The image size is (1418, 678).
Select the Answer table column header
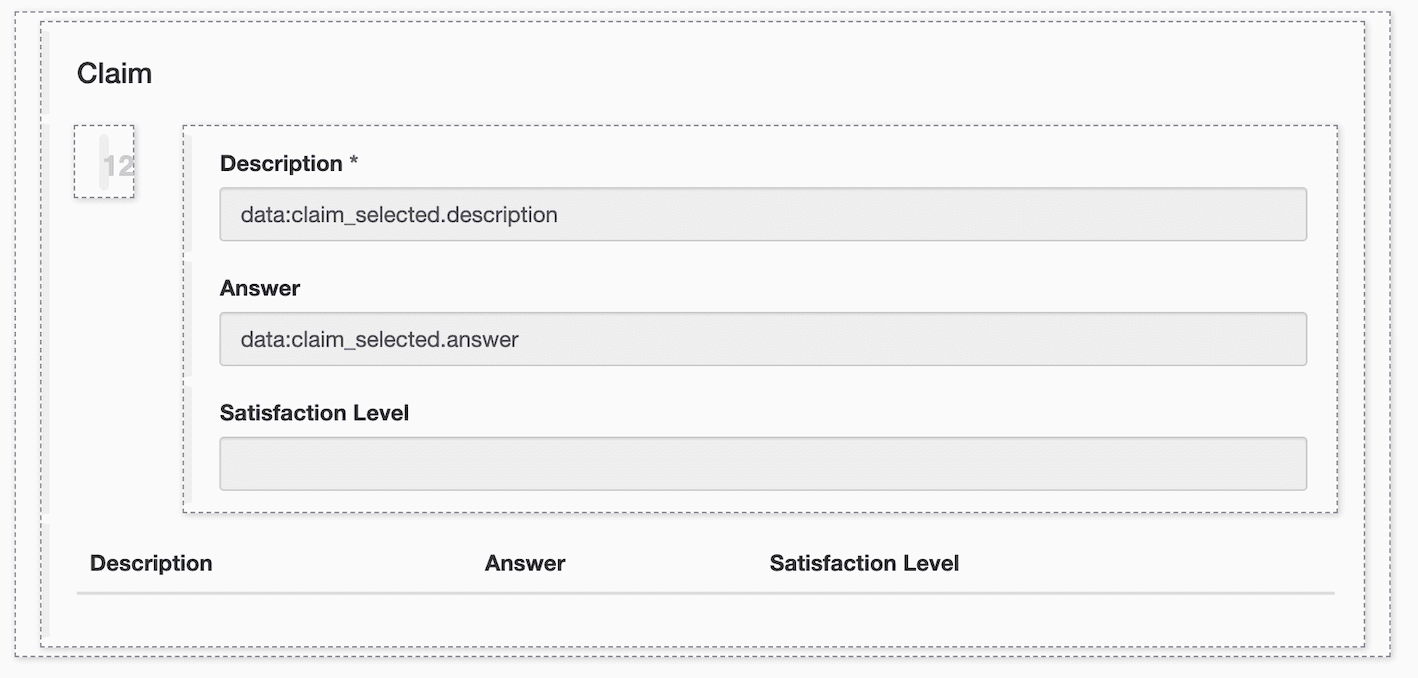click(525, 563)
